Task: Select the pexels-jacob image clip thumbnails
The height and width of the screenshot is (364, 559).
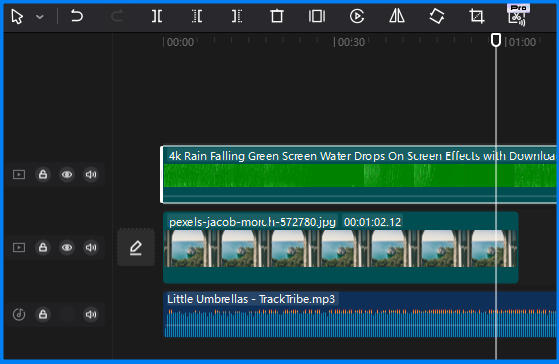Action: pos(340,248)
